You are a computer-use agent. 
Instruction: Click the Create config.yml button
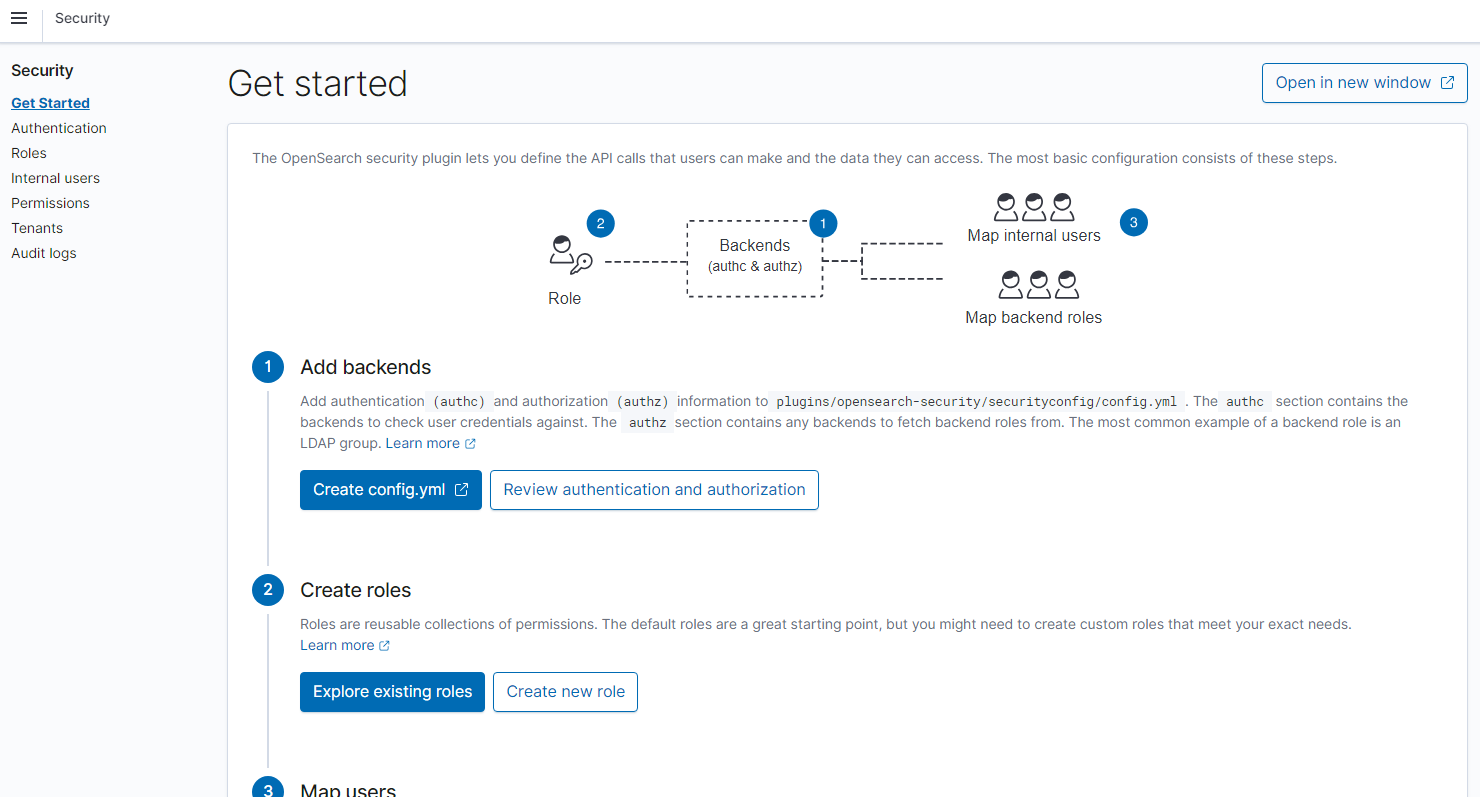pos(391,490)
